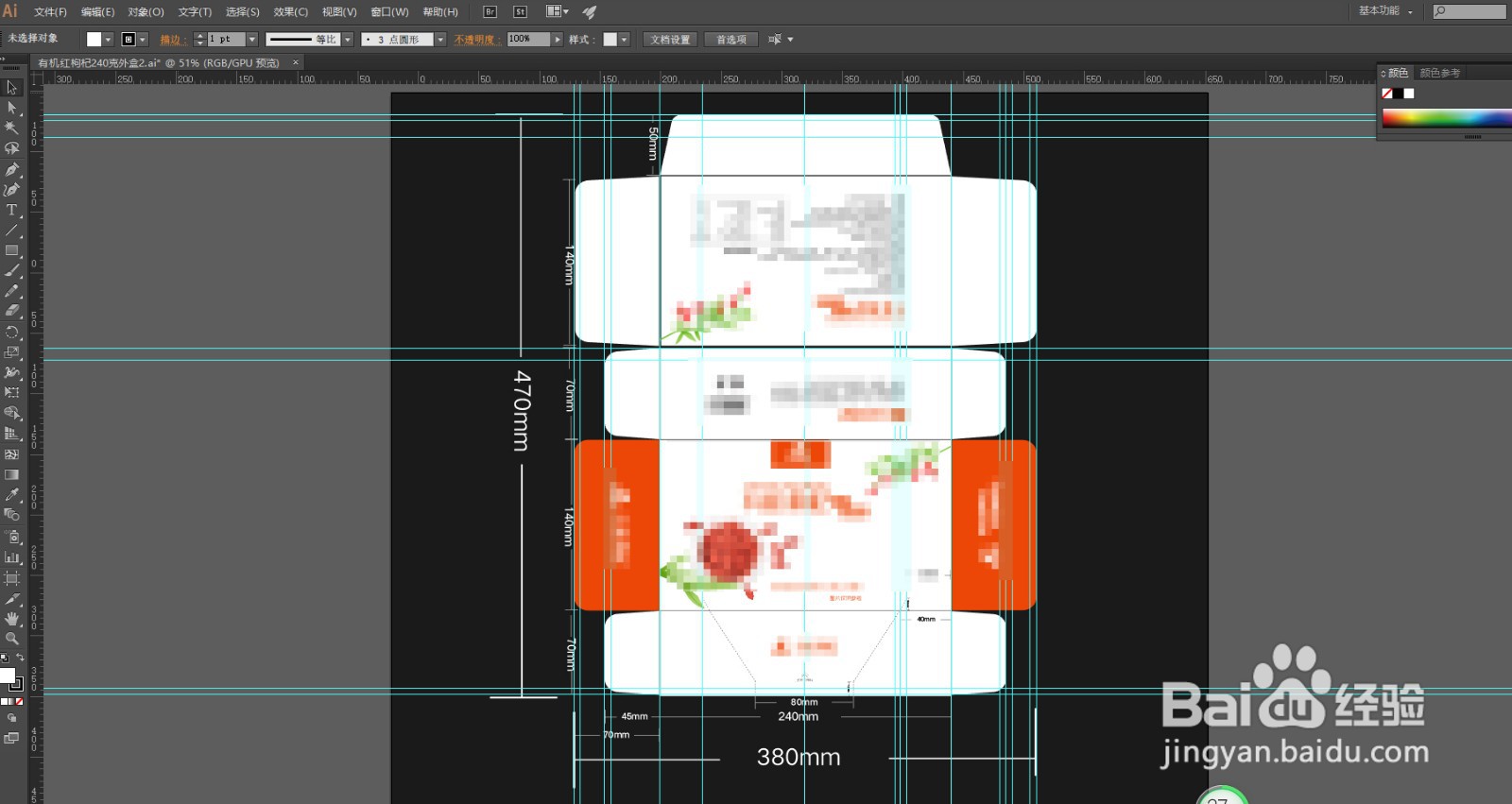The height and width of the screenshot is (804, 1512).
Task: Select the Magic Wand tool
Action: pyautogui.click(x=11, y=128)
